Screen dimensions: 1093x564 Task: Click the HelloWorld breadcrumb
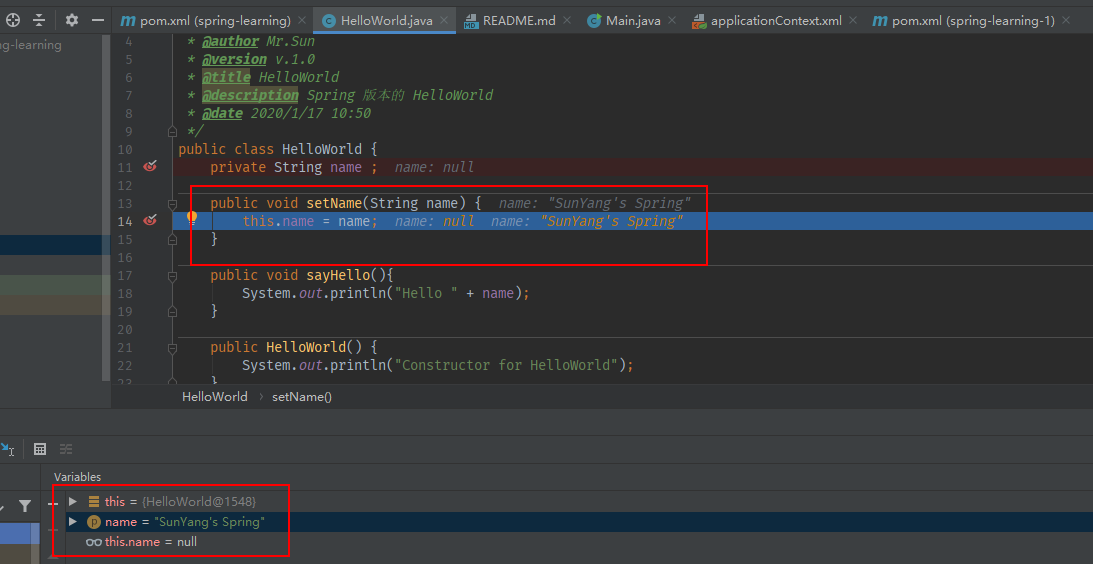tap(215, 397)
